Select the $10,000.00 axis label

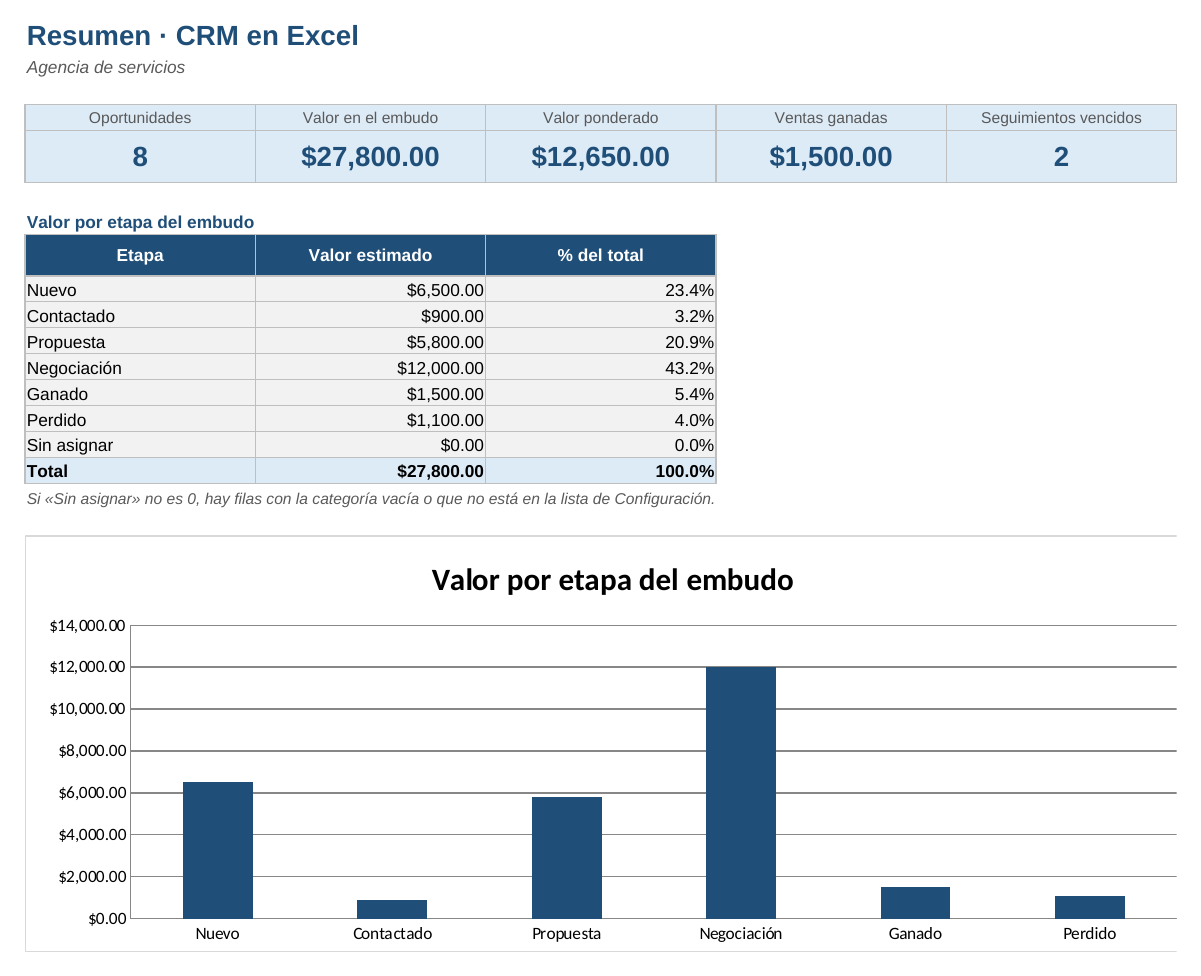point(87,709)
